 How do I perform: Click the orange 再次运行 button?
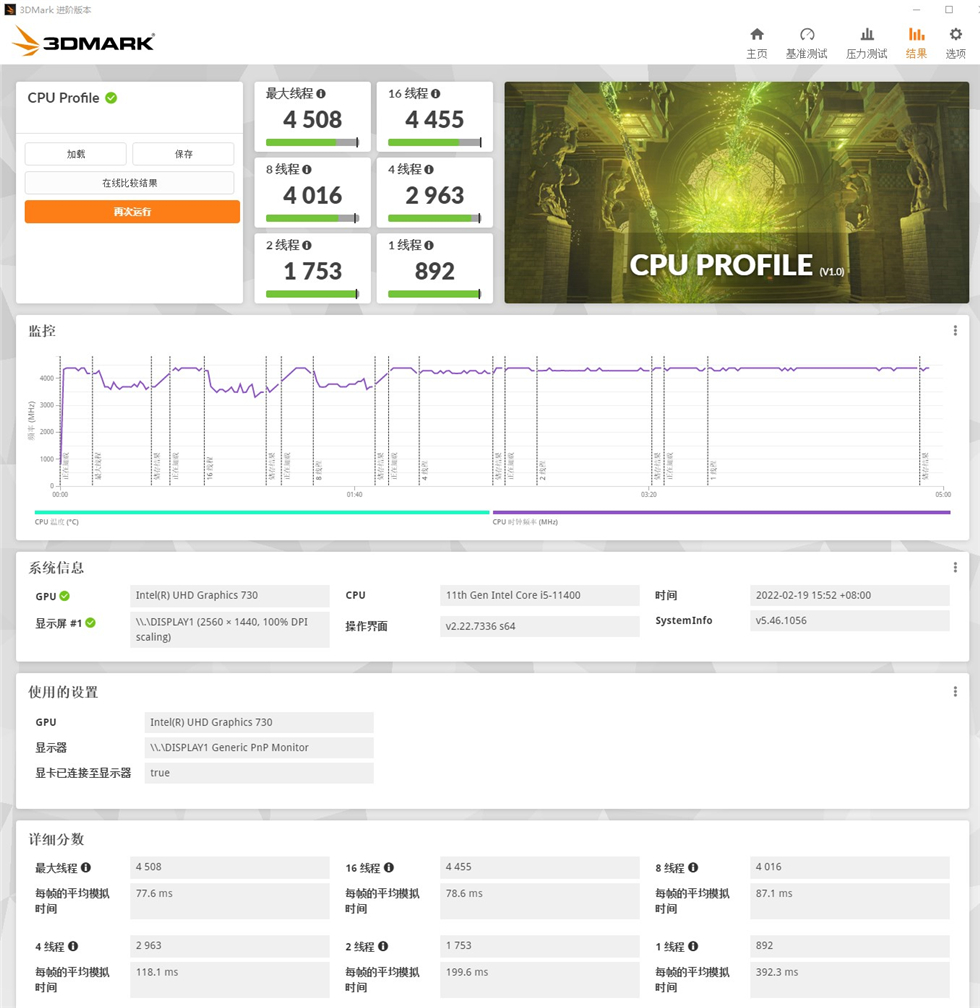[x=132, y=212]
